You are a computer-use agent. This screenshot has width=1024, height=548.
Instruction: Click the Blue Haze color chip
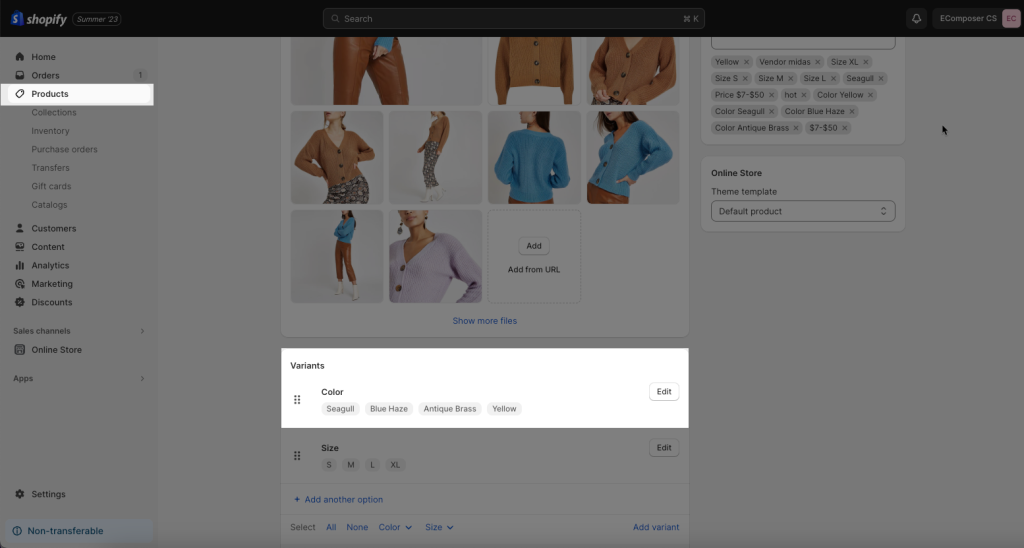(389, 409)
